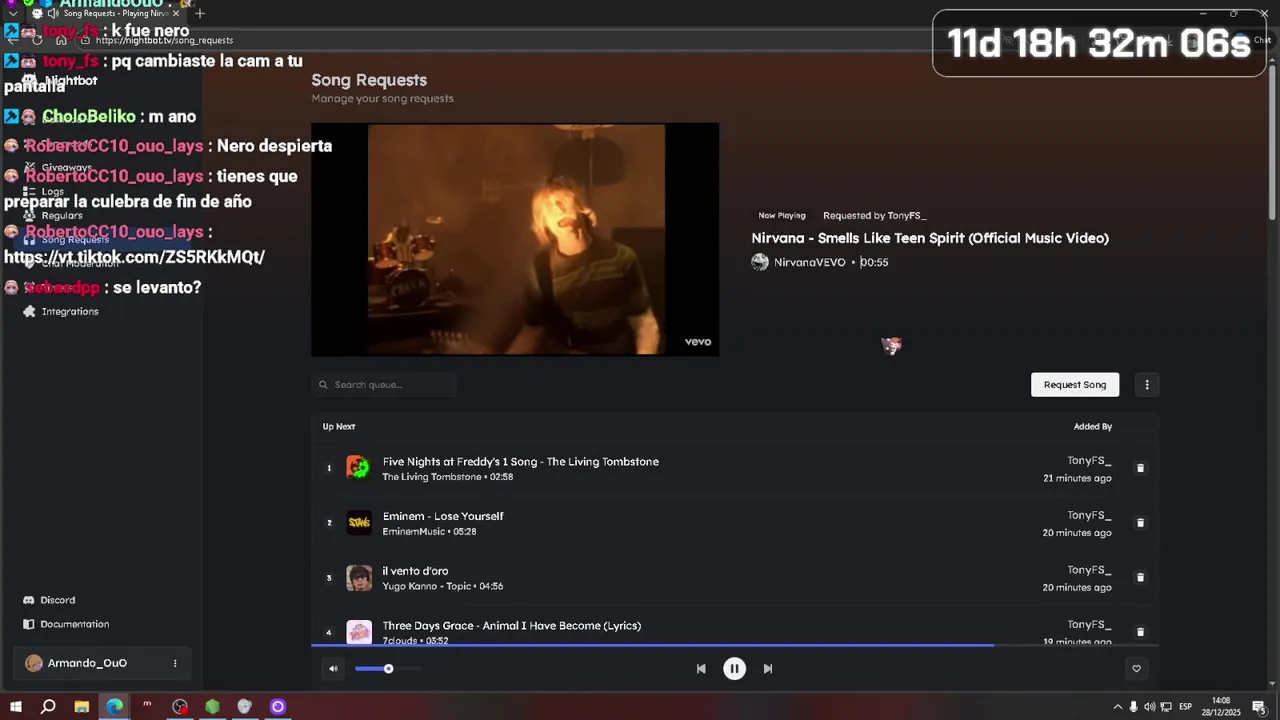Select Three Days Grace - Animal I Have Become

click(512, 626)
